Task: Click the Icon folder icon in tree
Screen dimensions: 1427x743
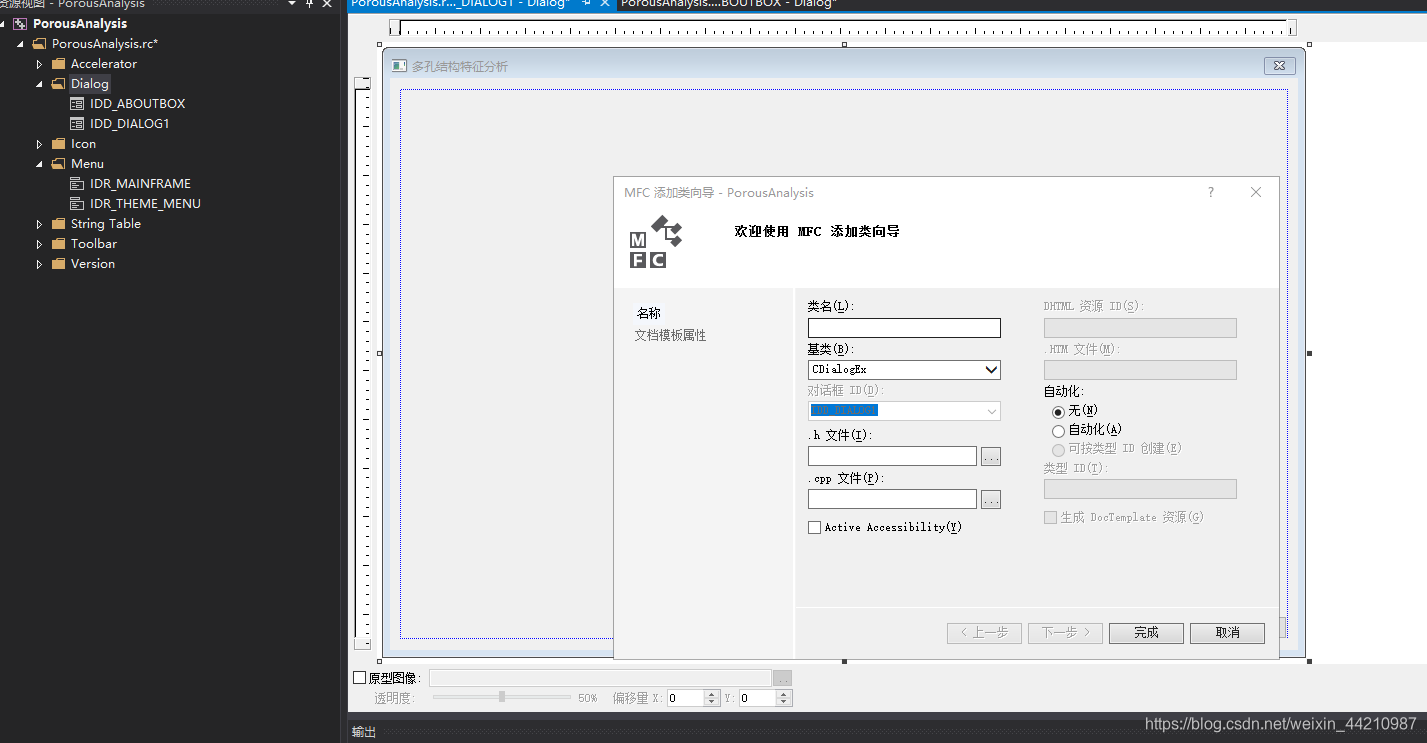Action: click(x=58, y=143)
